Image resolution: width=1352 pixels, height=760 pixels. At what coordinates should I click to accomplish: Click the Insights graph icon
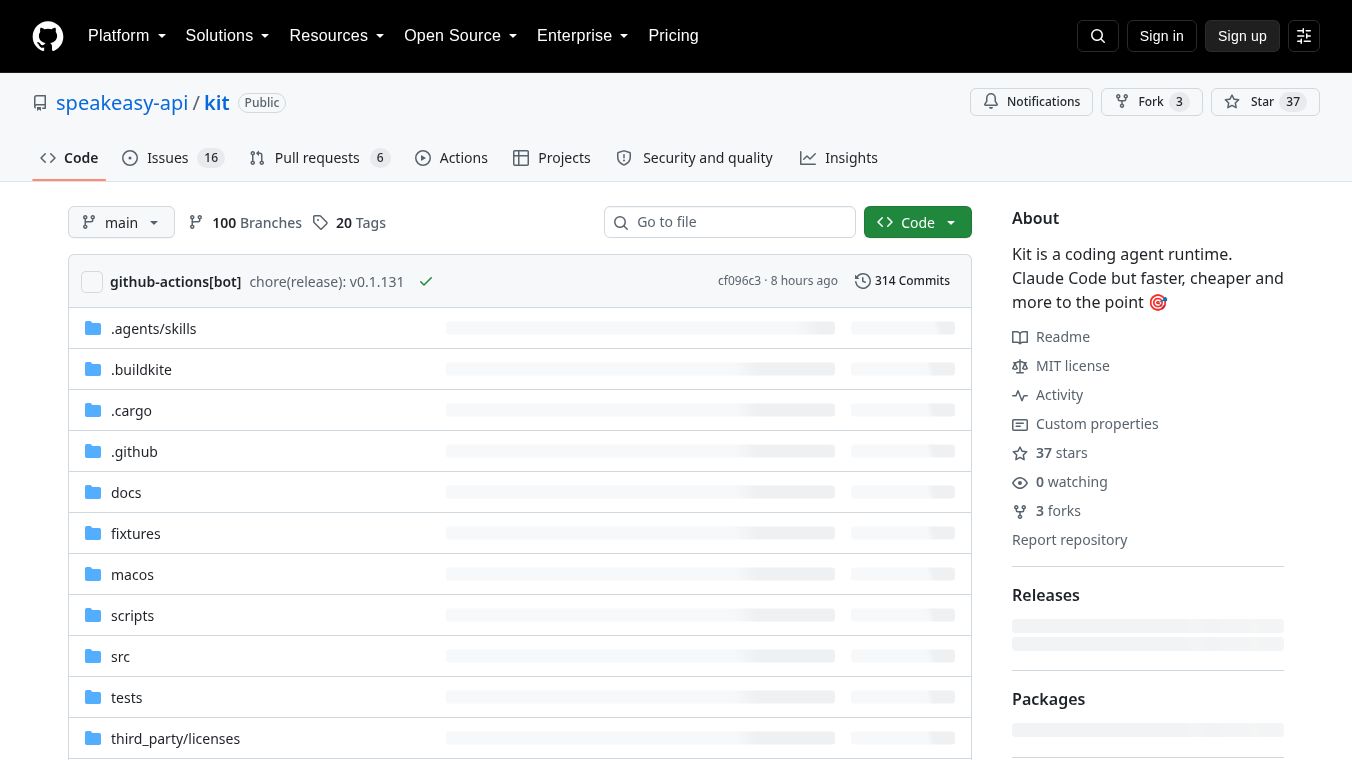click(808, 158)
